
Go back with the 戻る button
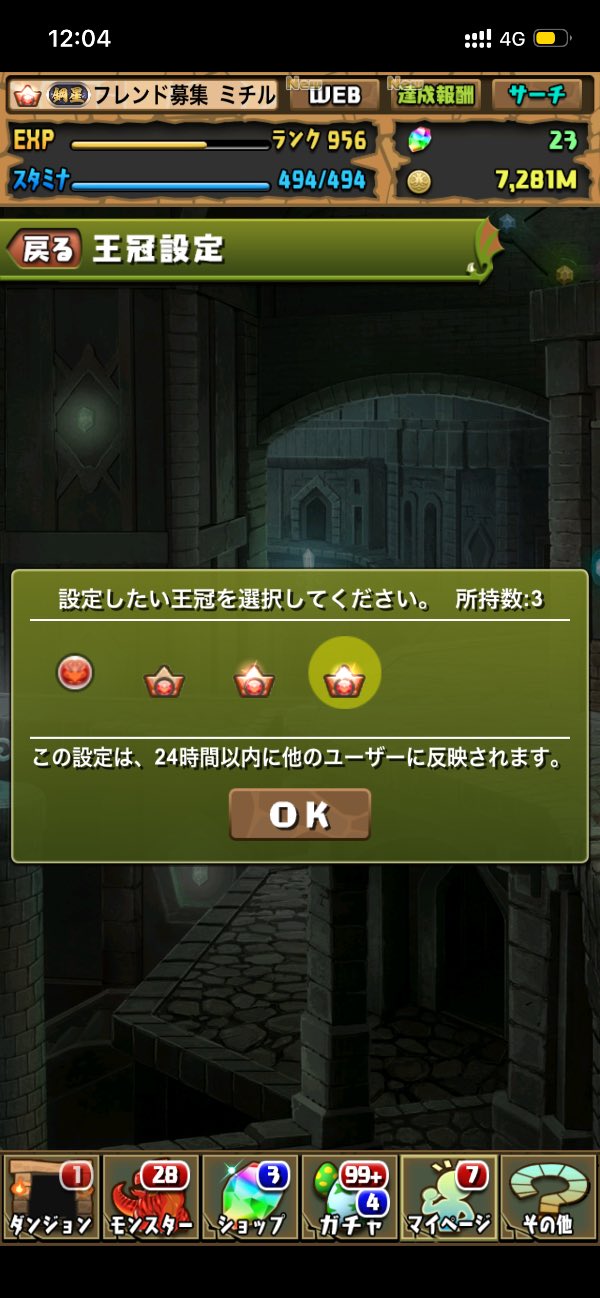(x=46, y=250)
